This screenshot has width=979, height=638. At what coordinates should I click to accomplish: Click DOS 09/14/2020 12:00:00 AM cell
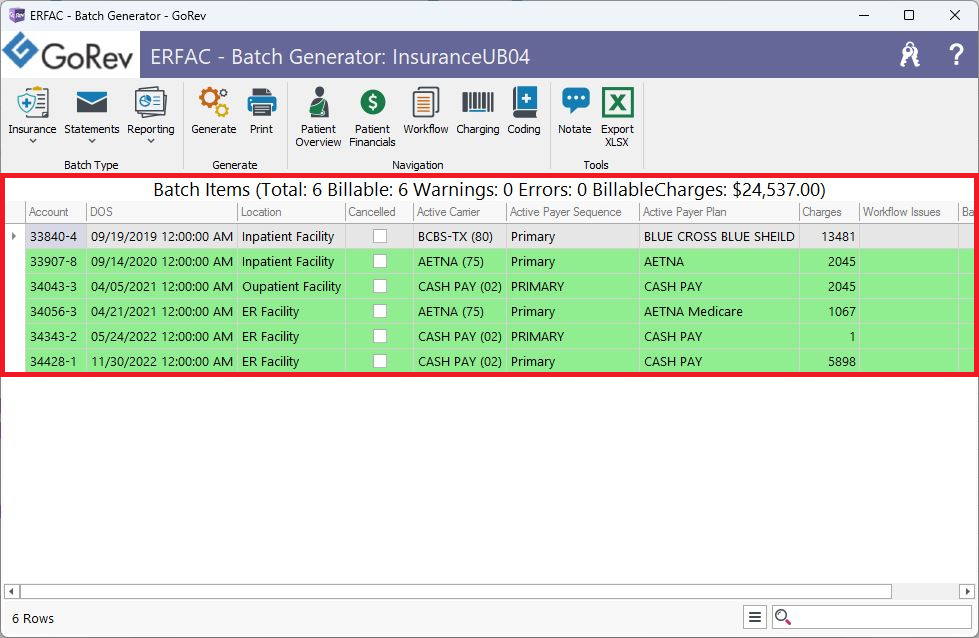(162, 262)
